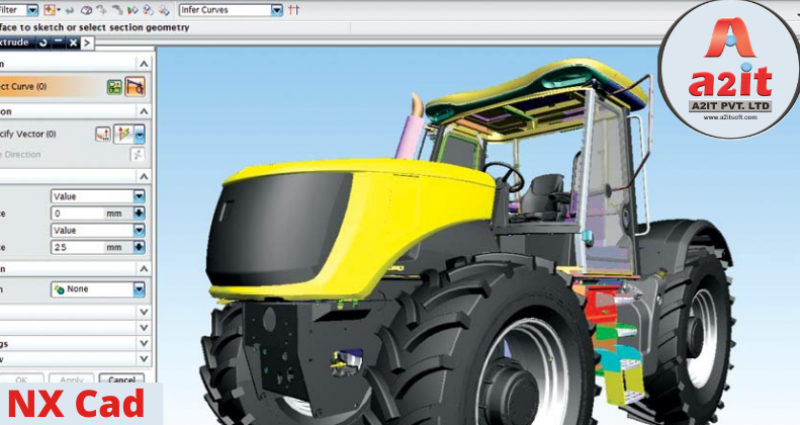The height and width of the screenshot is (425, 800).
Task: Expand the last collapsed group at panel bottom
Action: point(143,358)
